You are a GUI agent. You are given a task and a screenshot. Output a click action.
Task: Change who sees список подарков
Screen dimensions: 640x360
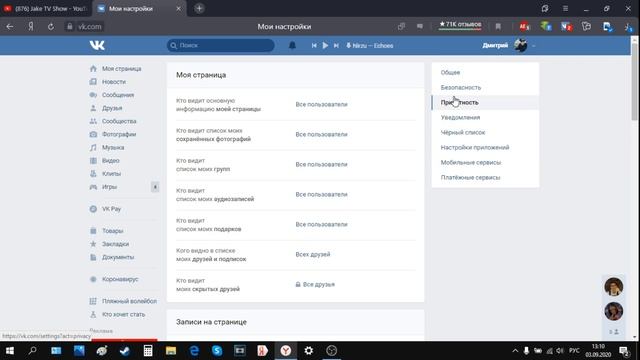(322, 224)
